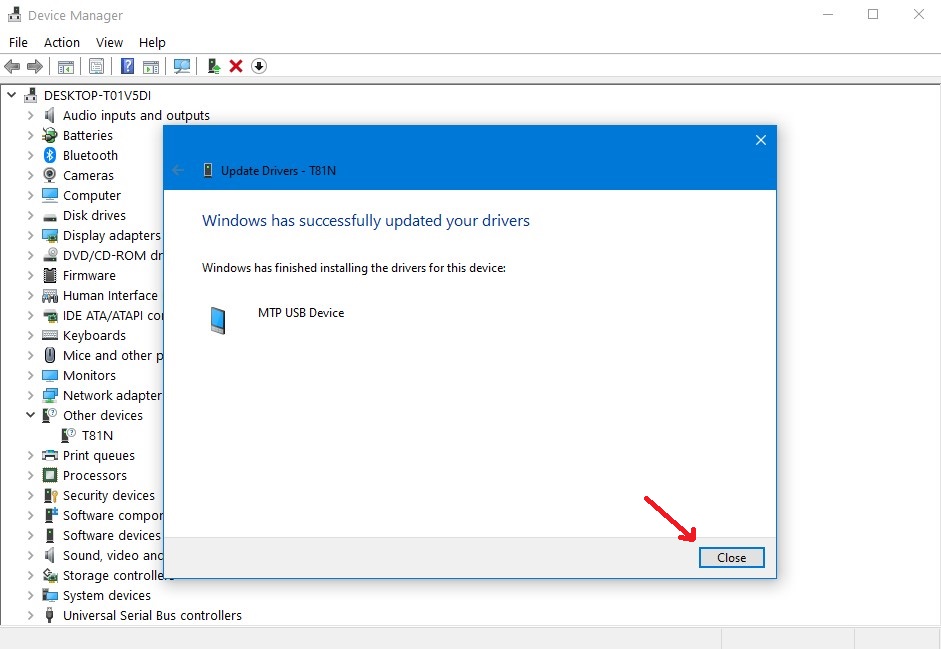Open the Action menu
Viewport: 941px width, 649px height.
(x=62, y=43)
